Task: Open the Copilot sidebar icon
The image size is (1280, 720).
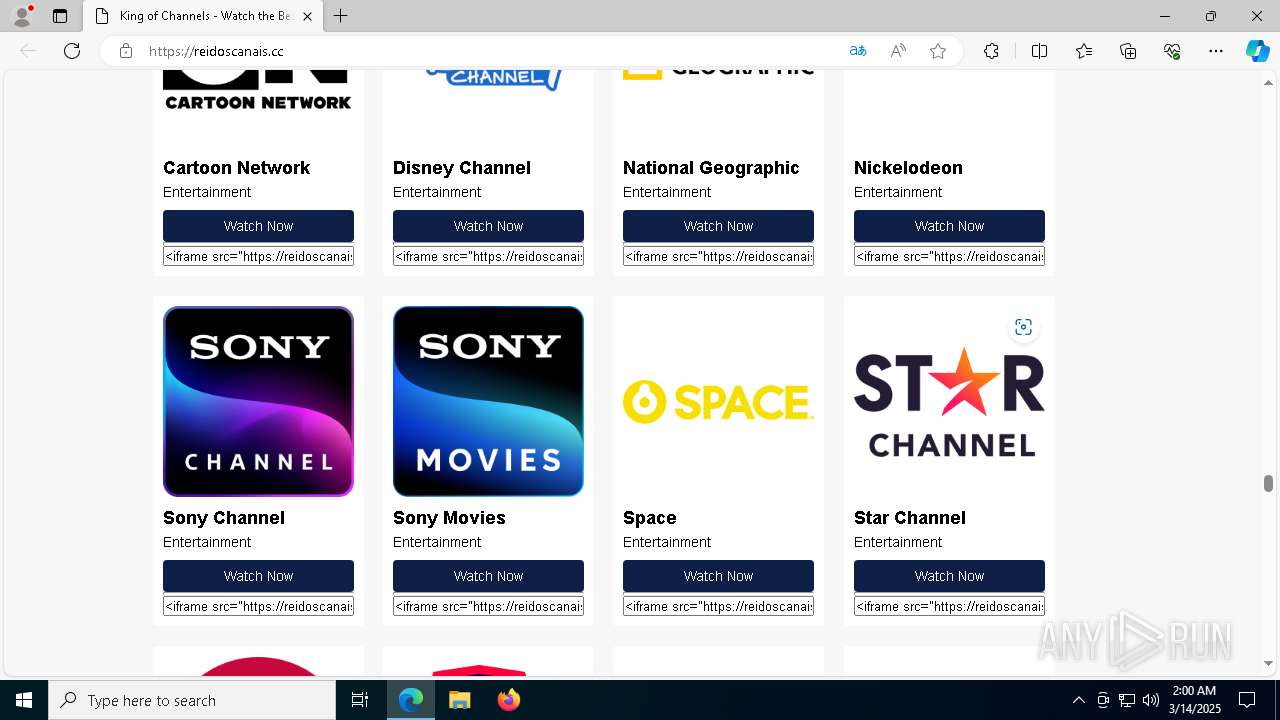Action: click(1257, 51)
